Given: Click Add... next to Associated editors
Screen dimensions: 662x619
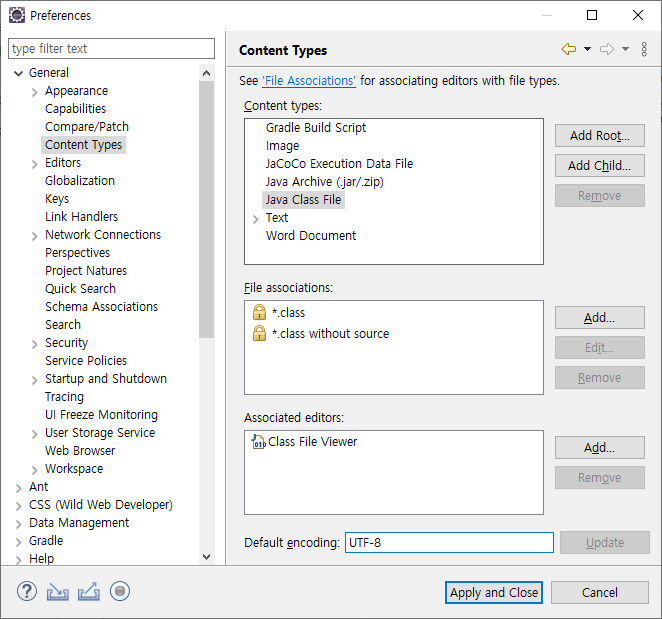Looking at the screenshot, I should [x=600, y=448].
